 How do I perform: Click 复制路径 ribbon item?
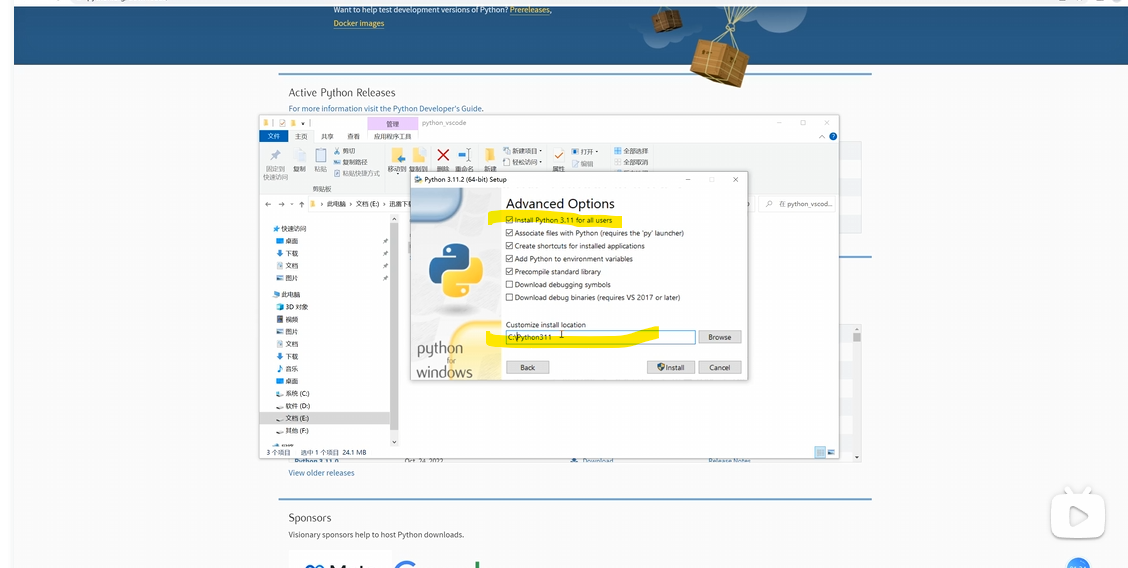pos(350,162)
